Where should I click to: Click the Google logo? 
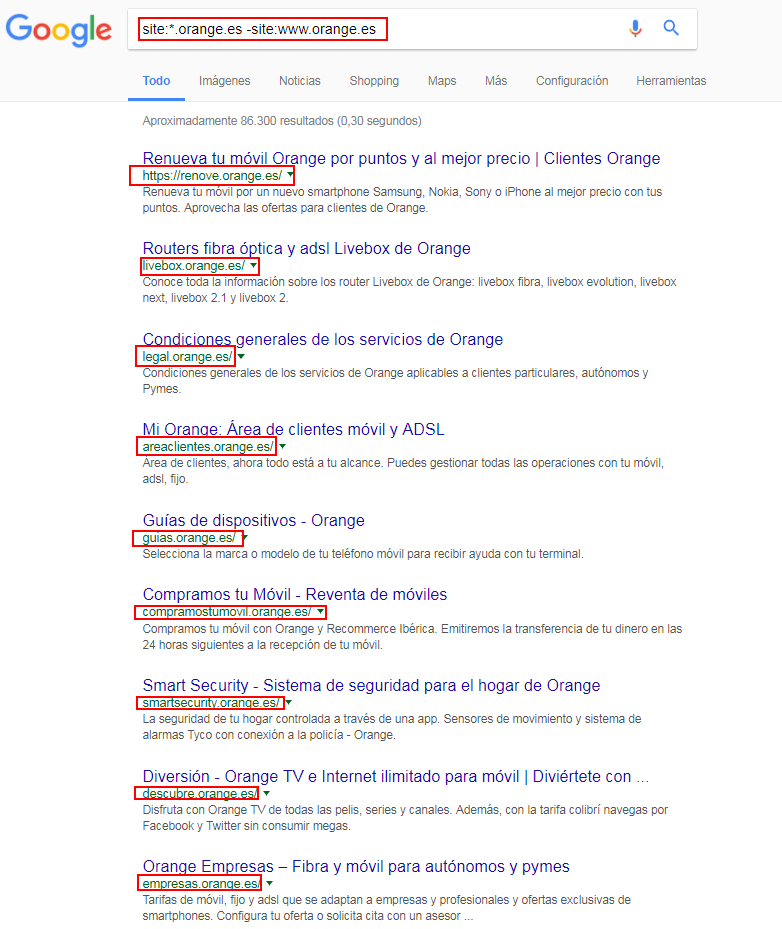[x=58, y=28]
